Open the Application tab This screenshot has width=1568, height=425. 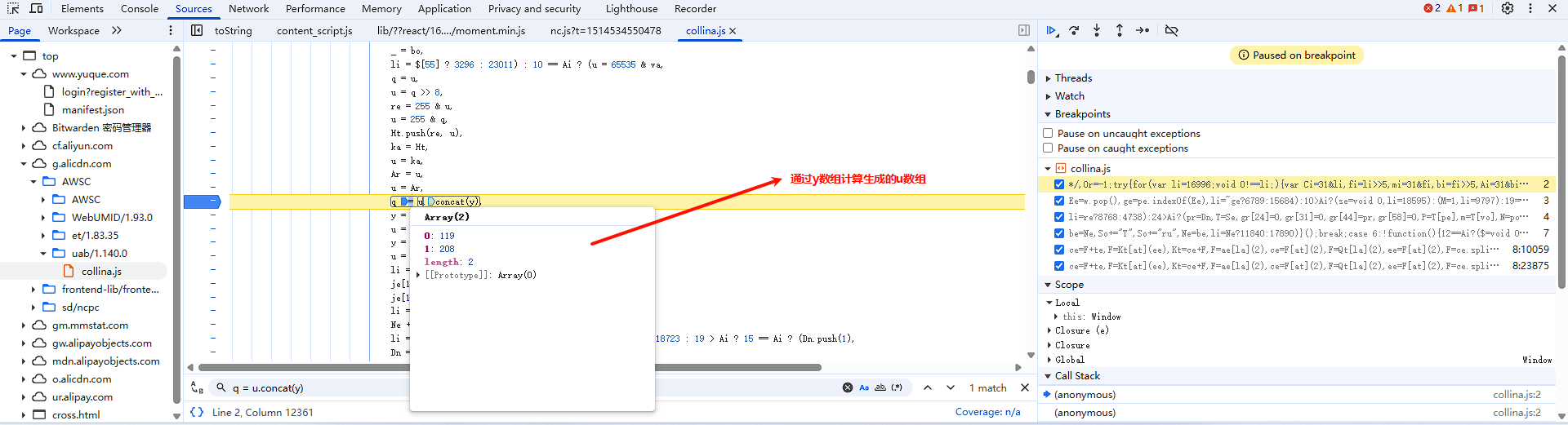[x=444, y=9]
